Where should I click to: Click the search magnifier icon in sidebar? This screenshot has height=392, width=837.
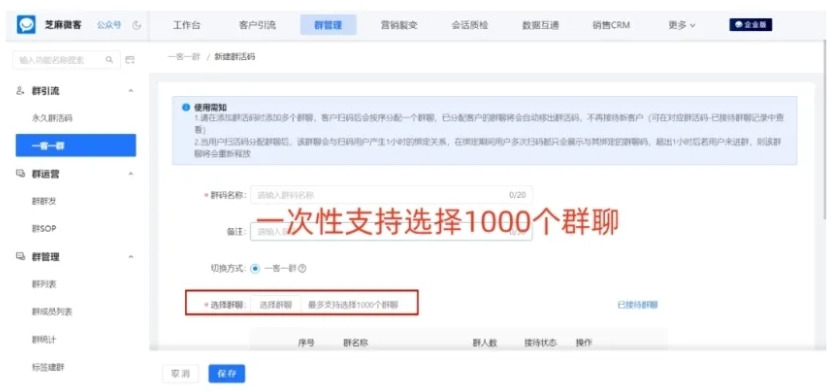click(x=109, y=60)
